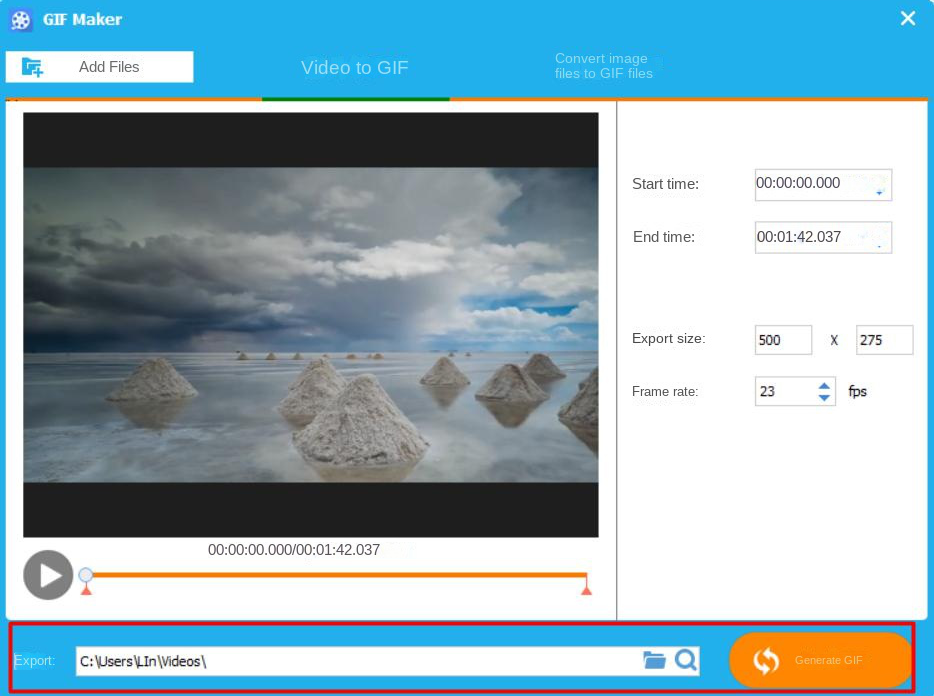Select the playback slider handle

[86, 574]
